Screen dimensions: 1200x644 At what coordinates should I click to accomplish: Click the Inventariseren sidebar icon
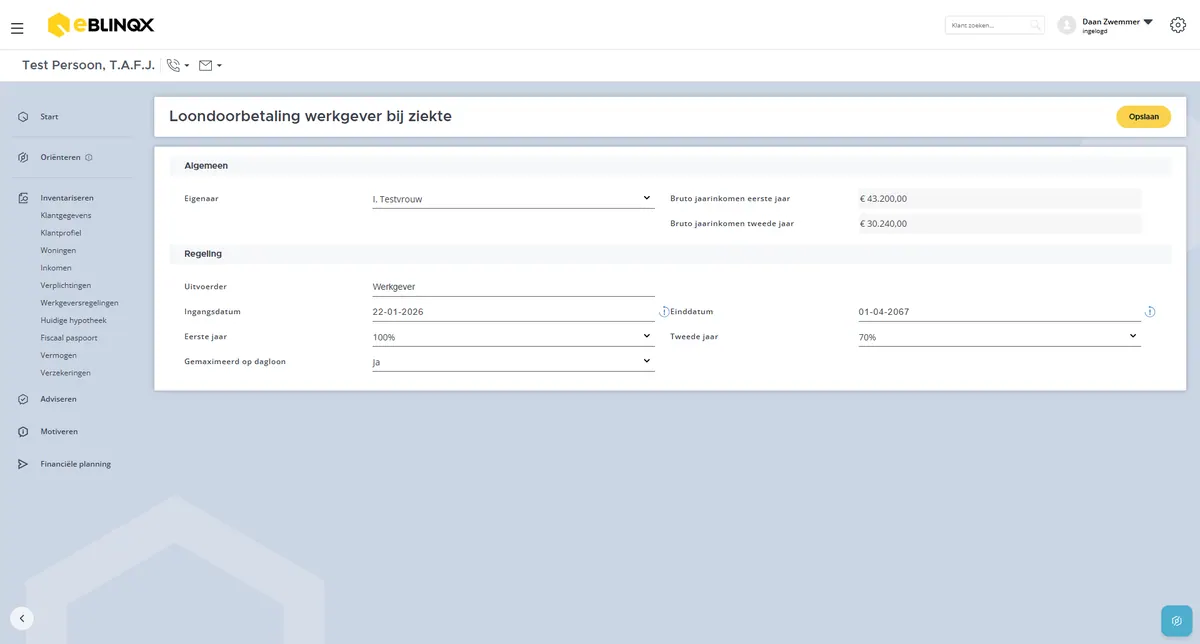pos(23,198)
